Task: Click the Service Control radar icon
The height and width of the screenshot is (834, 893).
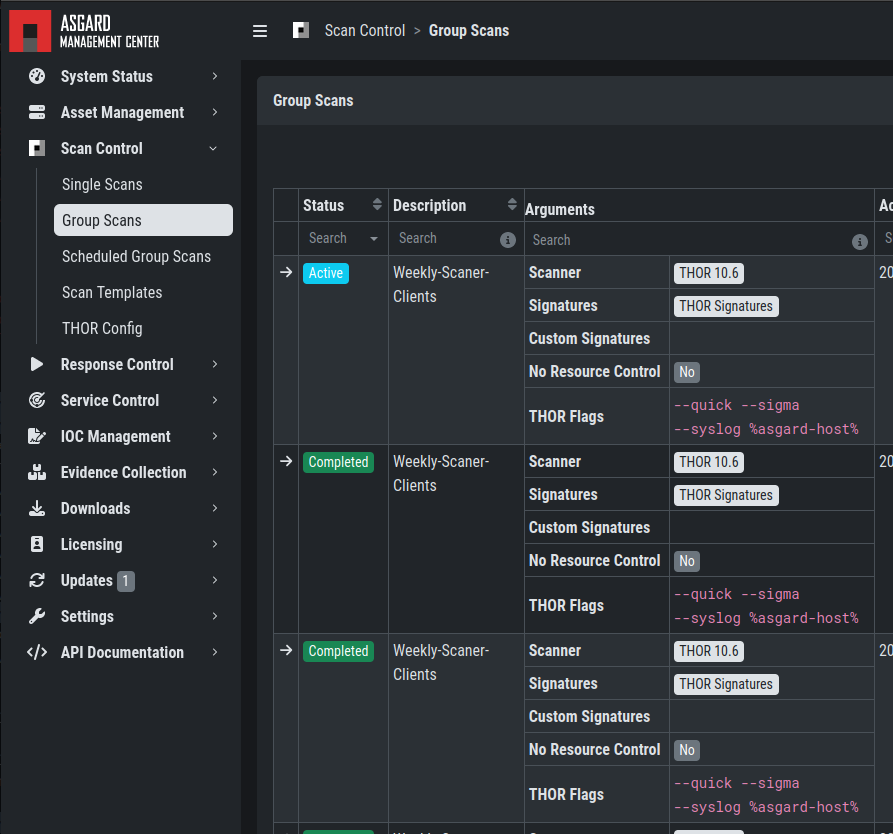Action: (37, 400)
